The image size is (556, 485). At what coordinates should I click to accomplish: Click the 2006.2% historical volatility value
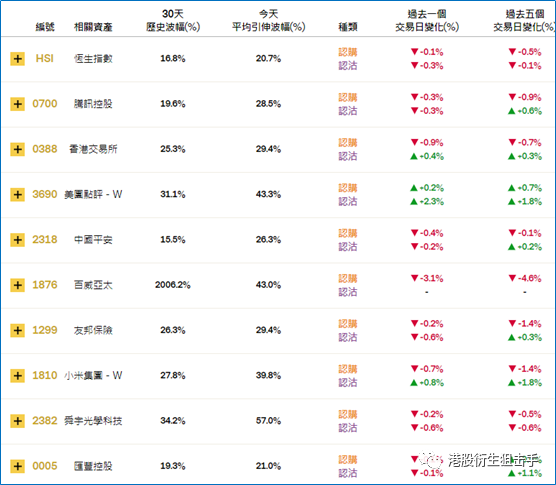(173, 285)
